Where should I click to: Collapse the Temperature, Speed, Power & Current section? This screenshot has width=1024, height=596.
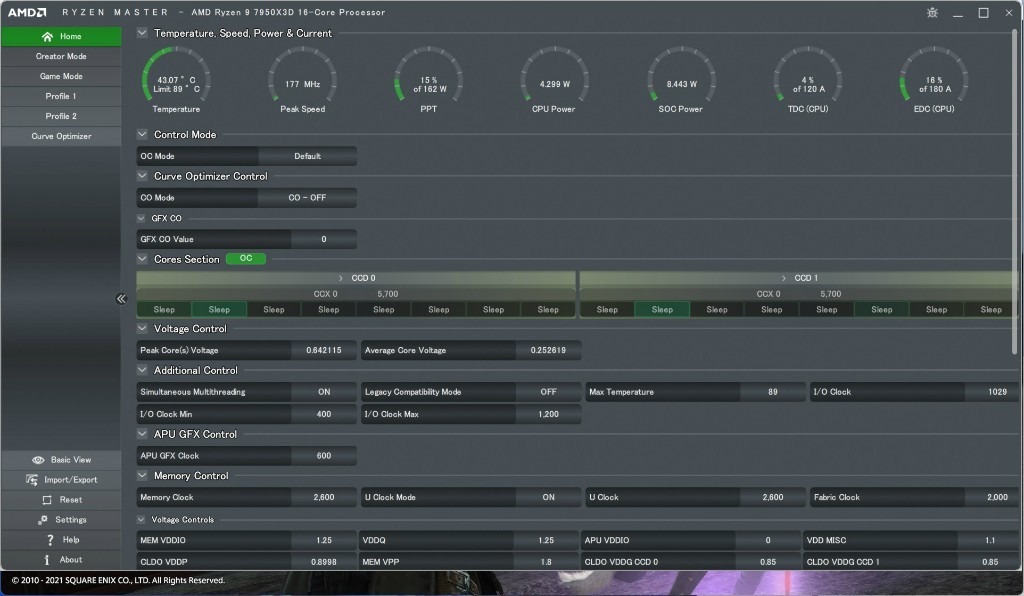[x=142, y=33]
